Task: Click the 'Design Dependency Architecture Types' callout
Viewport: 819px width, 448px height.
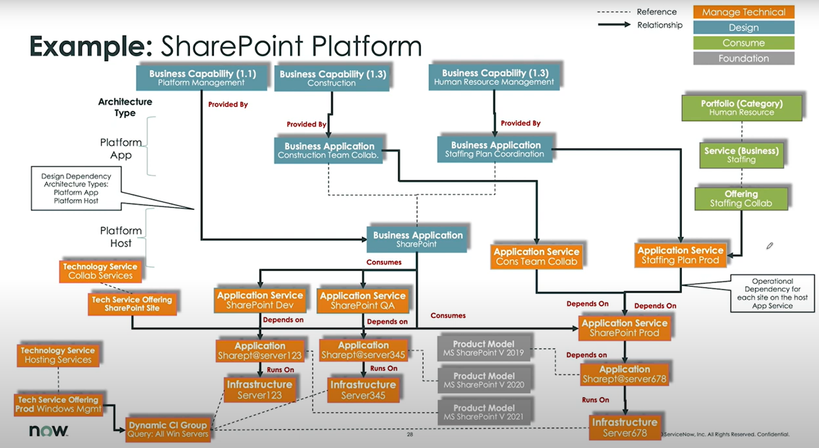Action: coord(76,188)
